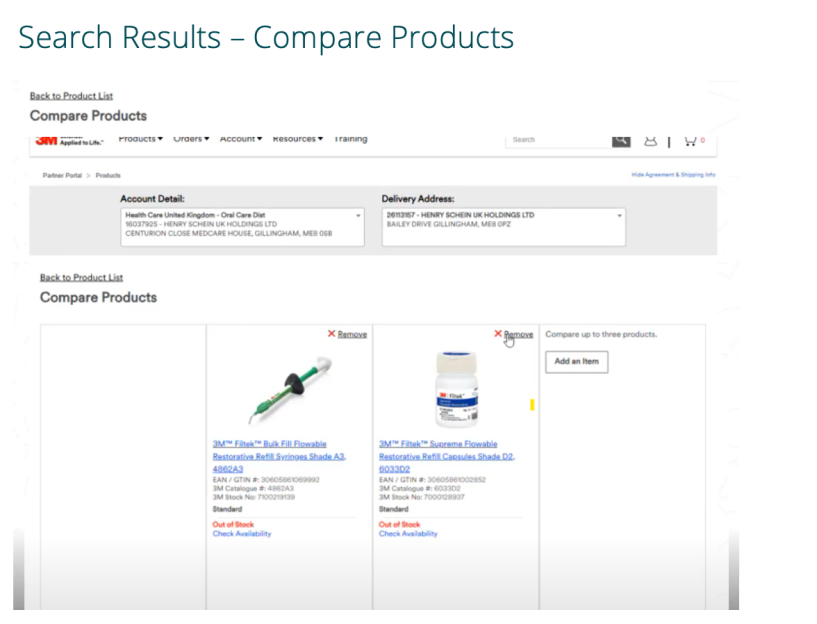Expand the Orders menu
The height and width of the screenshot is (624, 817).
(x=191, y=139)
